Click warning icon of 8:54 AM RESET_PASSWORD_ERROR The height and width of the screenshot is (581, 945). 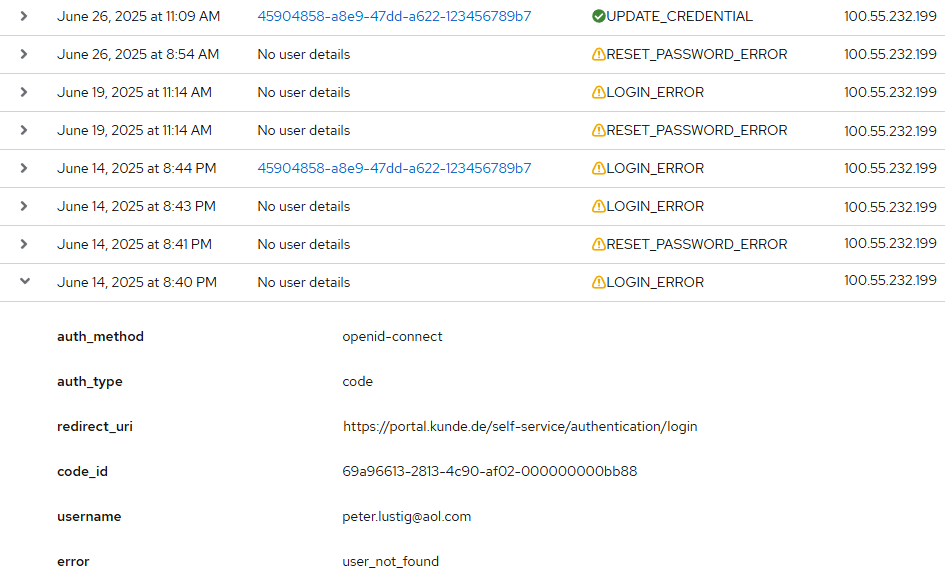(x=598, y=54)
